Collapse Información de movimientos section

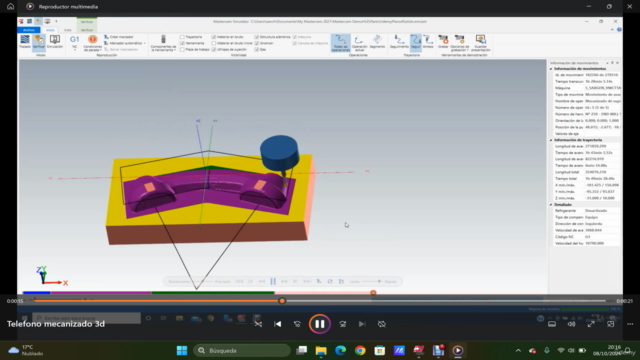point(551,69)
